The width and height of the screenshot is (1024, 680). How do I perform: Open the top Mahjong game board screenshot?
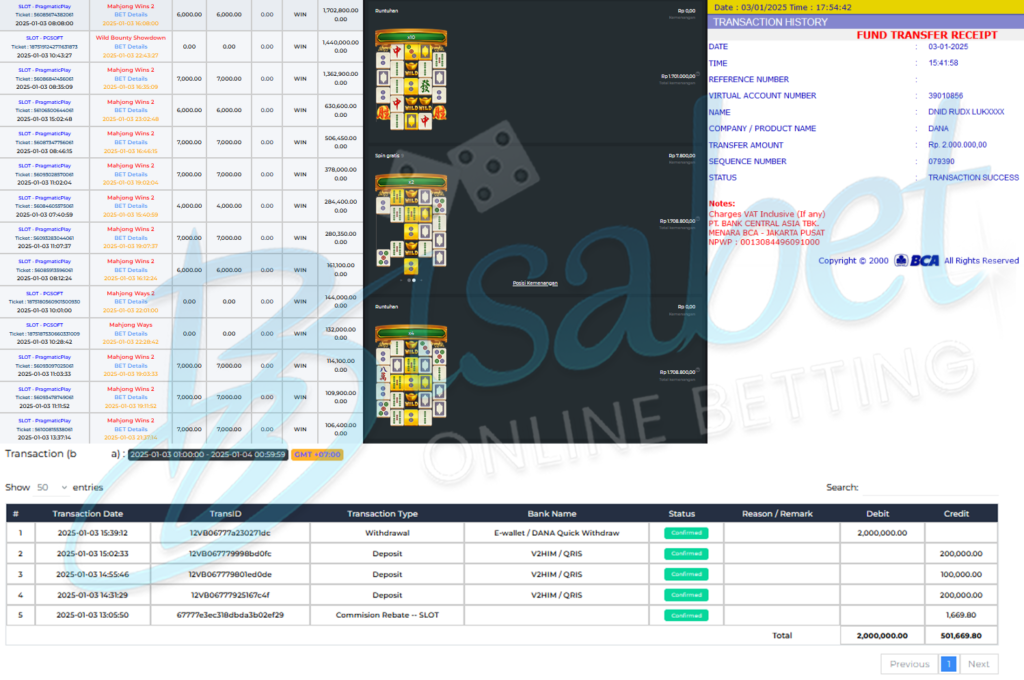411,79
